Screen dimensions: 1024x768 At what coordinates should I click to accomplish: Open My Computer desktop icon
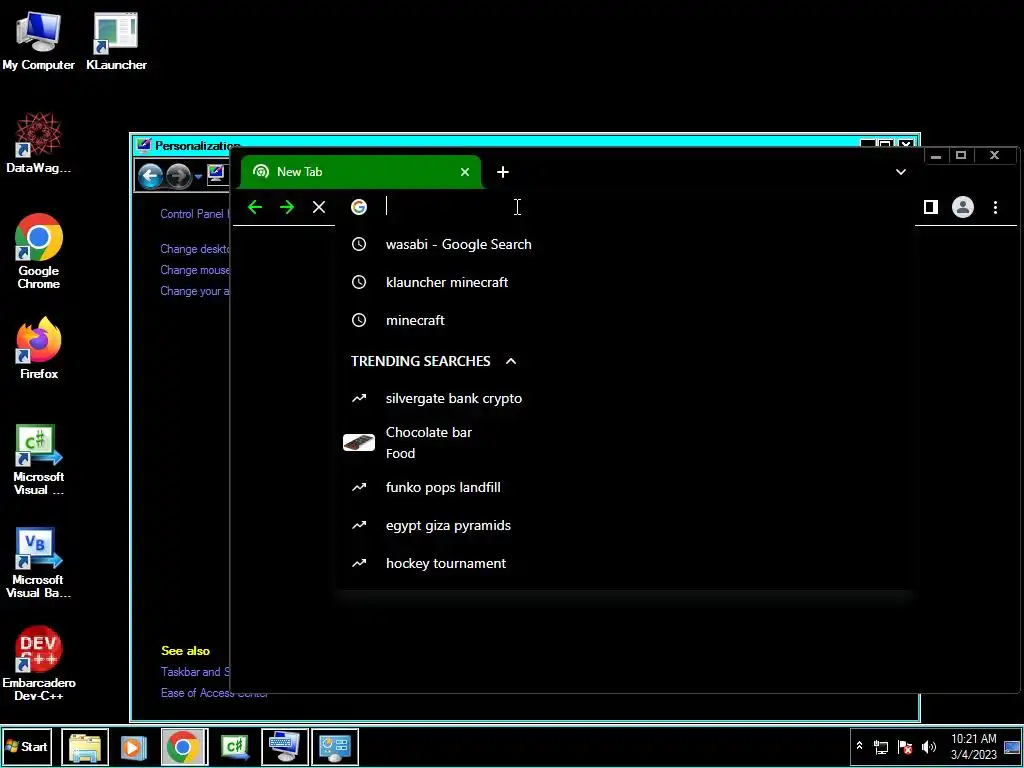tap(39, 42)
